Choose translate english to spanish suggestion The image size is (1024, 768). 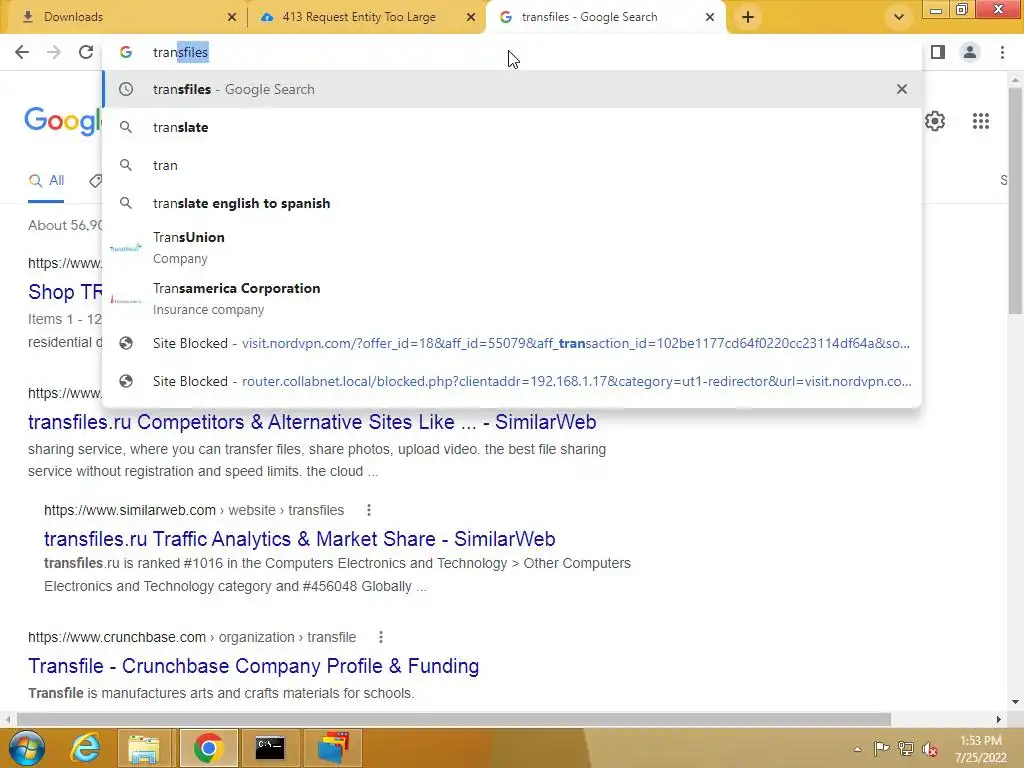coord(512,203)
